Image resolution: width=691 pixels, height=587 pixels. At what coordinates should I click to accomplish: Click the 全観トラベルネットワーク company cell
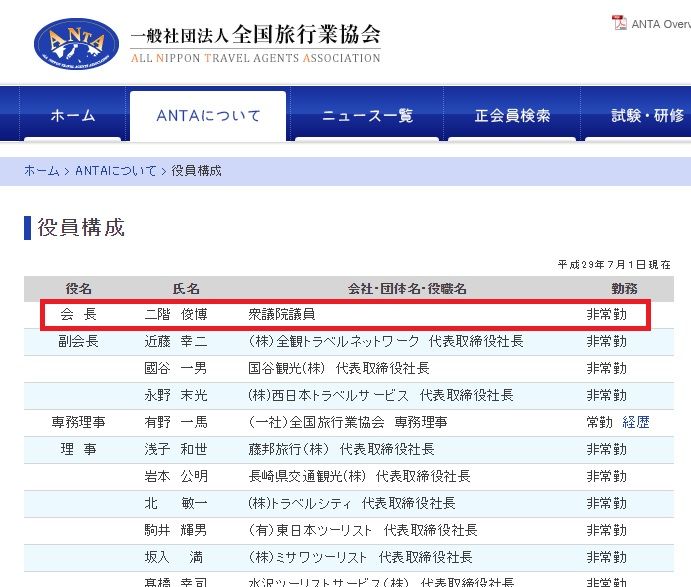(386, 341)
